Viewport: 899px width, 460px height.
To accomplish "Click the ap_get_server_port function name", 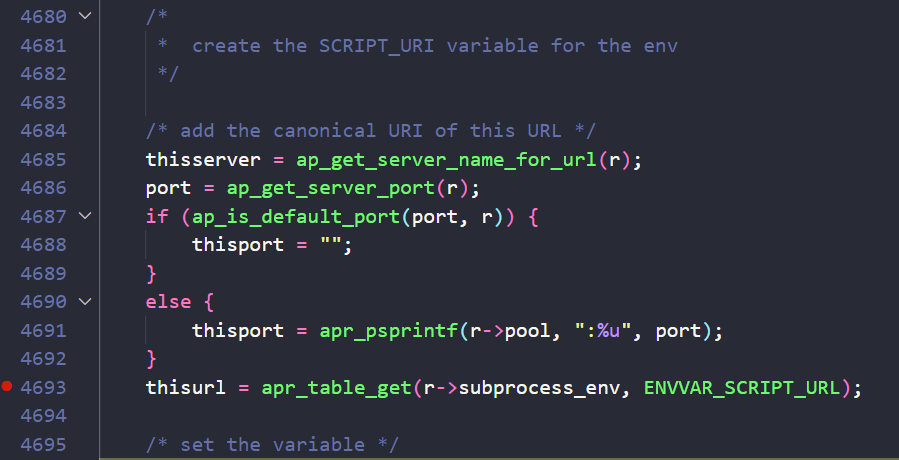I will coord(331,188).
